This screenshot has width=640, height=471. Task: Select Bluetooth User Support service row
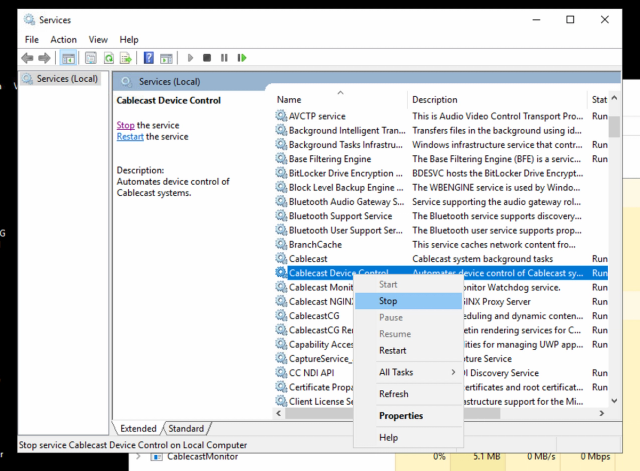click(442, 230)
